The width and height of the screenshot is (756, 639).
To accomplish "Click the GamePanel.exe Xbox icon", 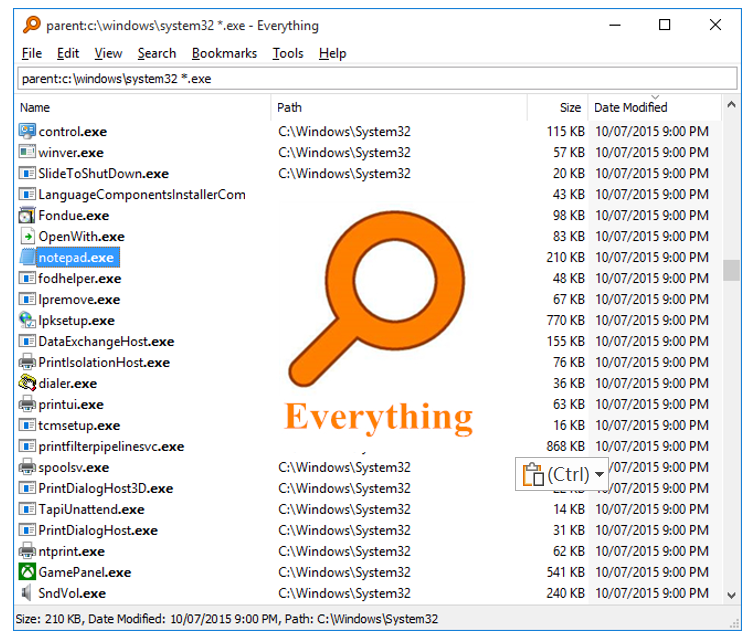I will click(27, 572).
